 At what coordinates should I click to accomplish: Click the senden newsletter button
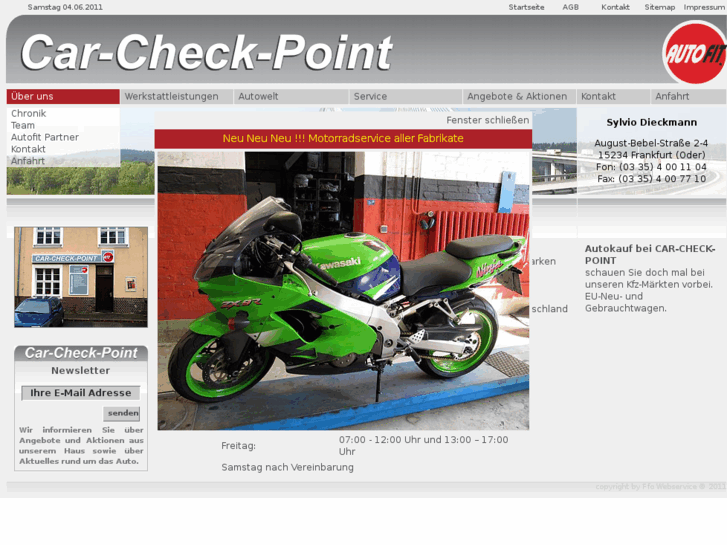[122, 413]
